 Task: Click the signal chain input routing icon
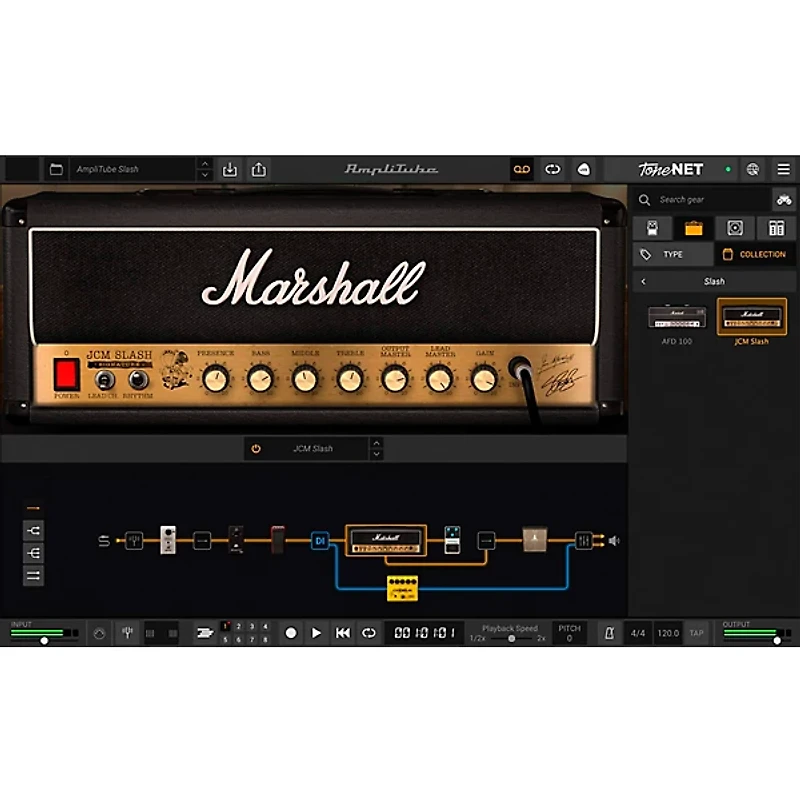[x=104, y=540]
